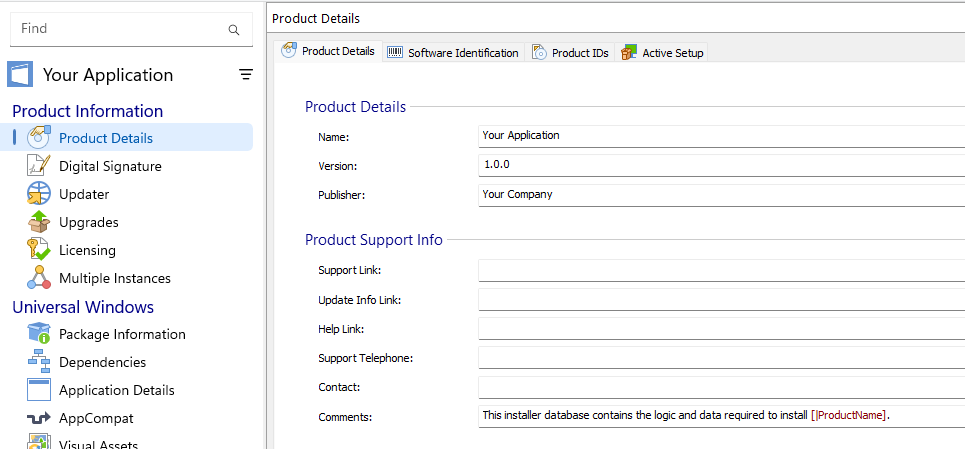Screen dimensions: 965x449
Task: Click the Upgrades box arrow icon
Action: pos(39,221)
